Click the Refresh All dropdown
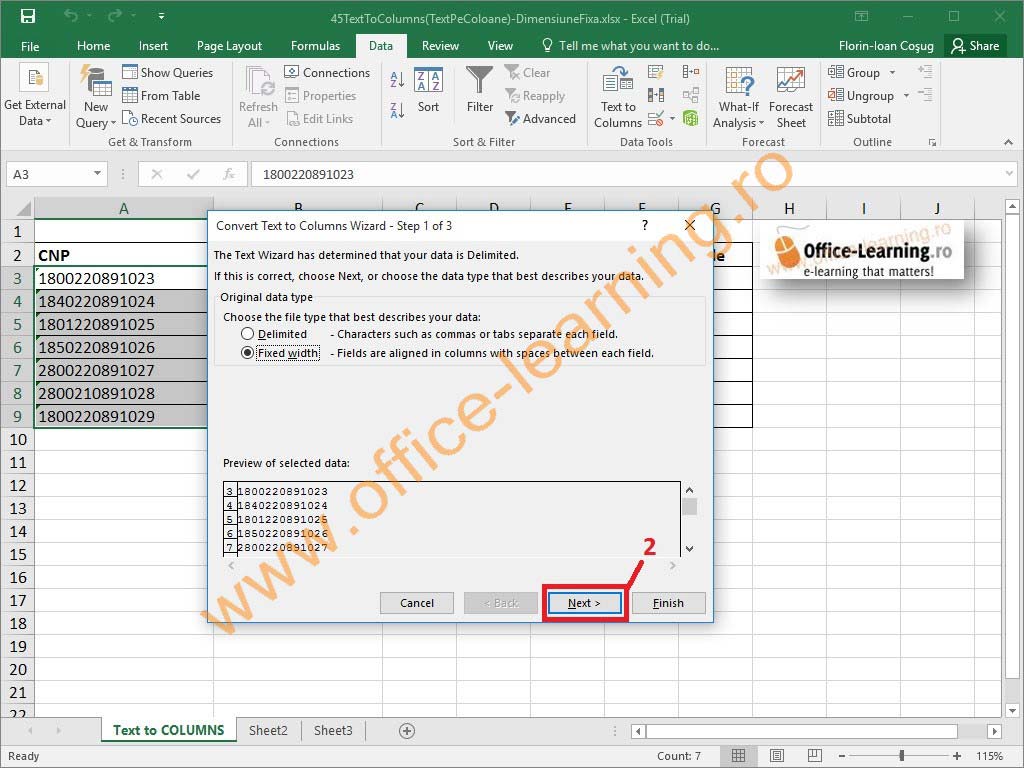The image size is (1024, 768). pyautogui.click(x=258, y=95)
